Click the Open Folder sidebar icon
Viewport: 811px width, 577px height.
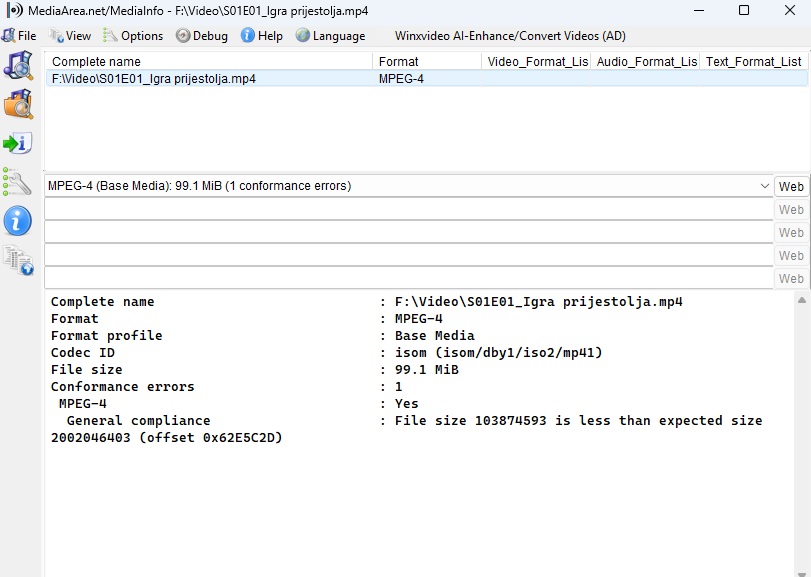pos(18,103)
